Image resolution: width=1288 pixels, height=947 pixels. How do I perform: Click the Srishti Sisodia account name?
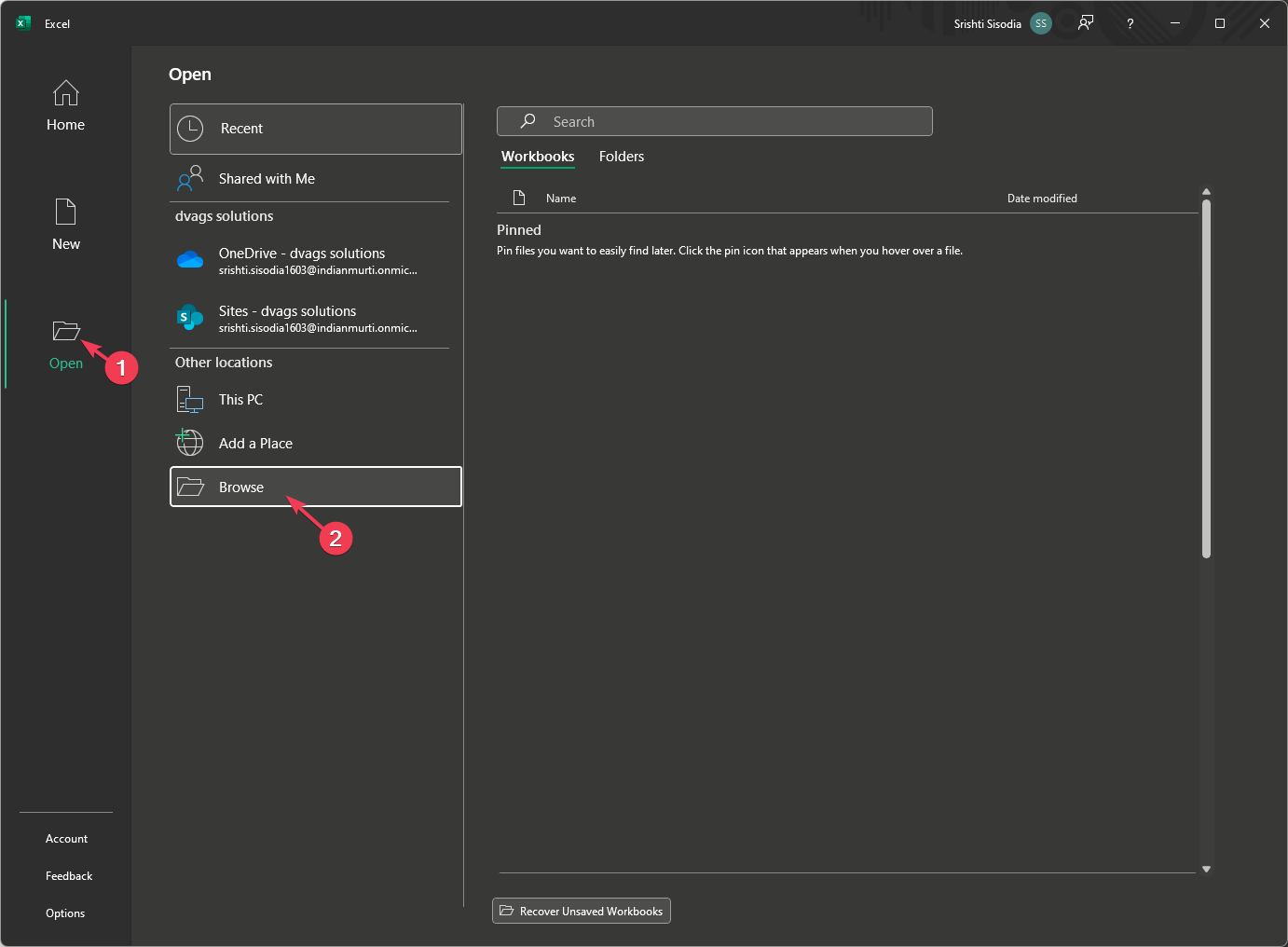988,24
